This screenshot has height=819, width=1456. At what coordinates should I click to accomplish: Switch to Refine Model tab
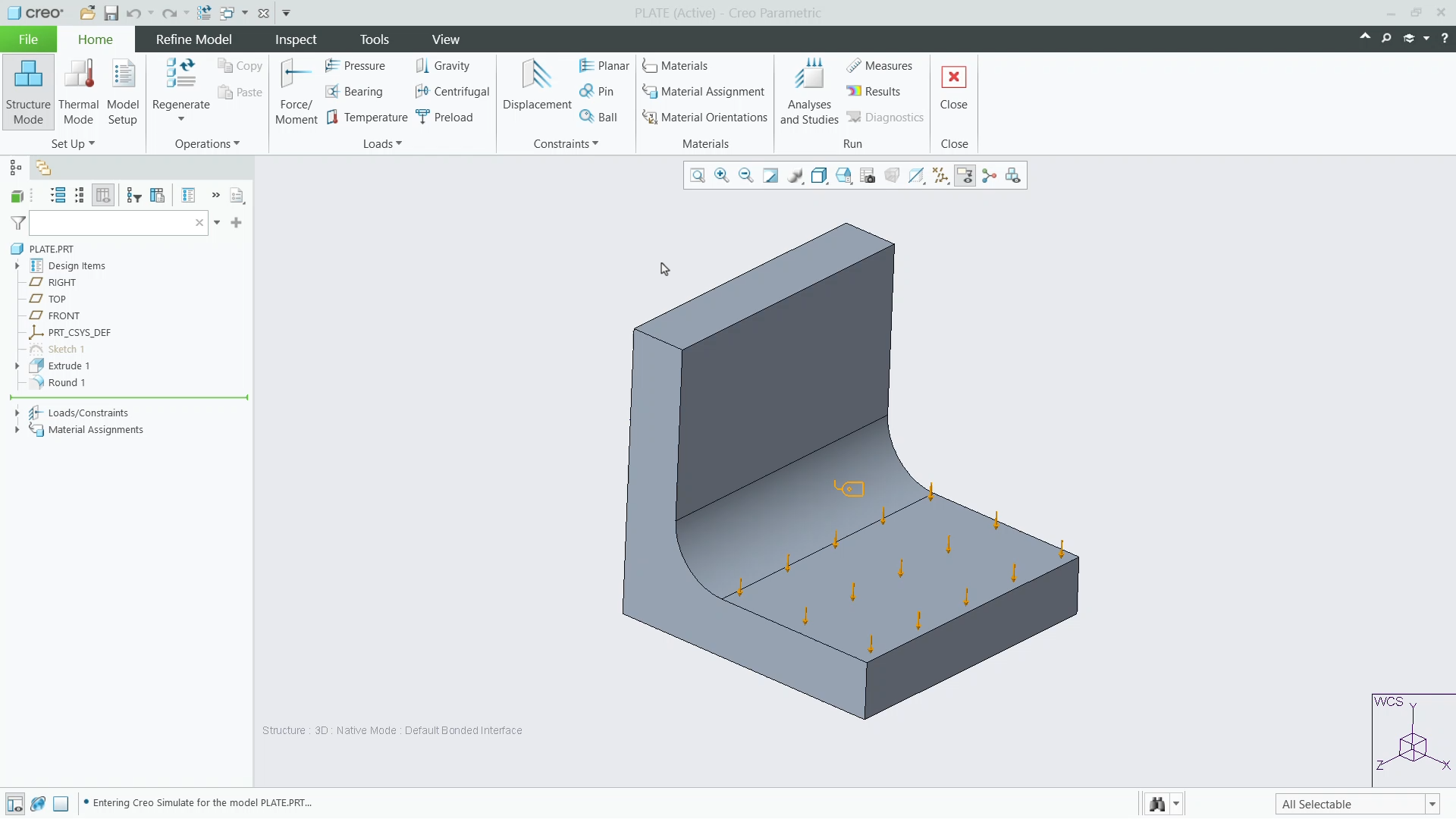pos(194,39)
